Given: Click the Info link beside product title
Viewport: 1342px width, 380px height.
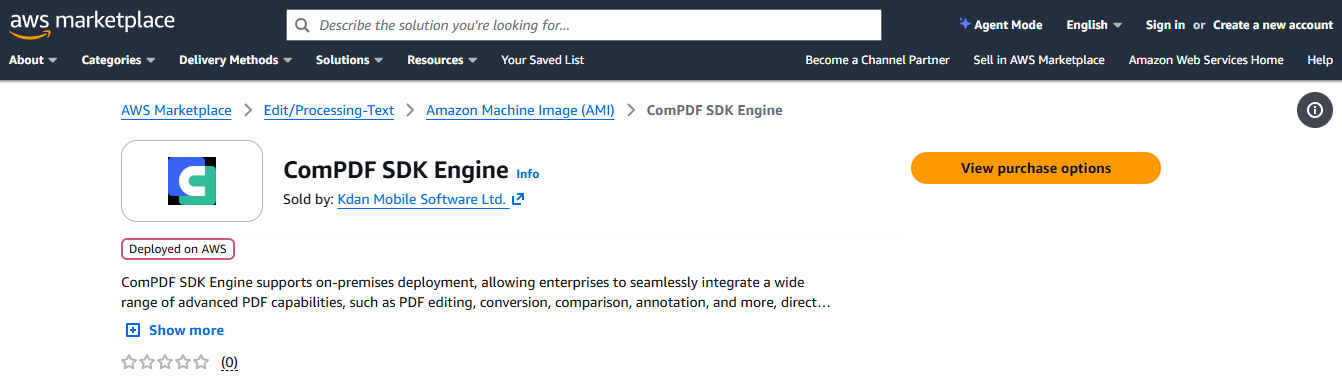Looking at the screenshot, I should coord(528,174).
